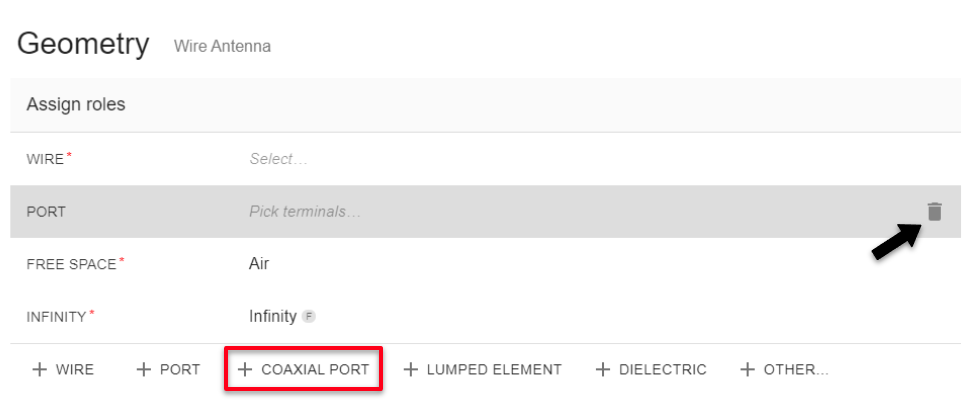Select the WIRE row label
Screen dimensions: 968x415
[45, 159]
